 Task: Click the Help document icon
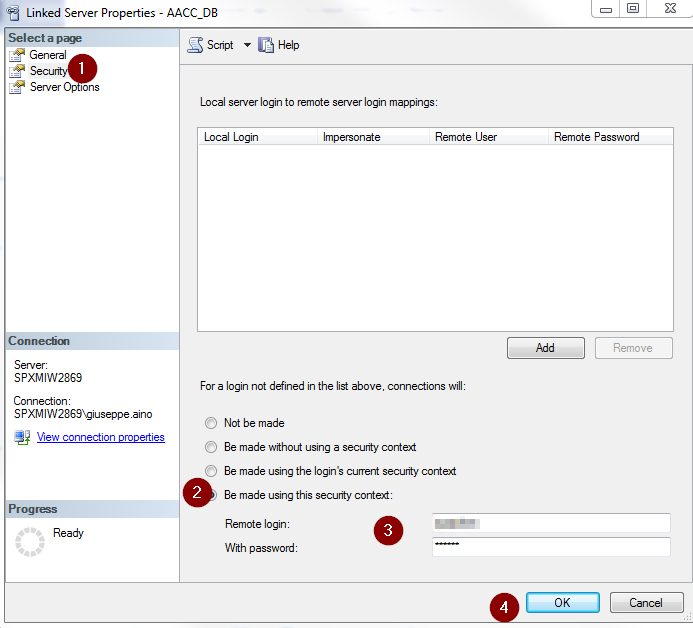click(x=266, y=45)
